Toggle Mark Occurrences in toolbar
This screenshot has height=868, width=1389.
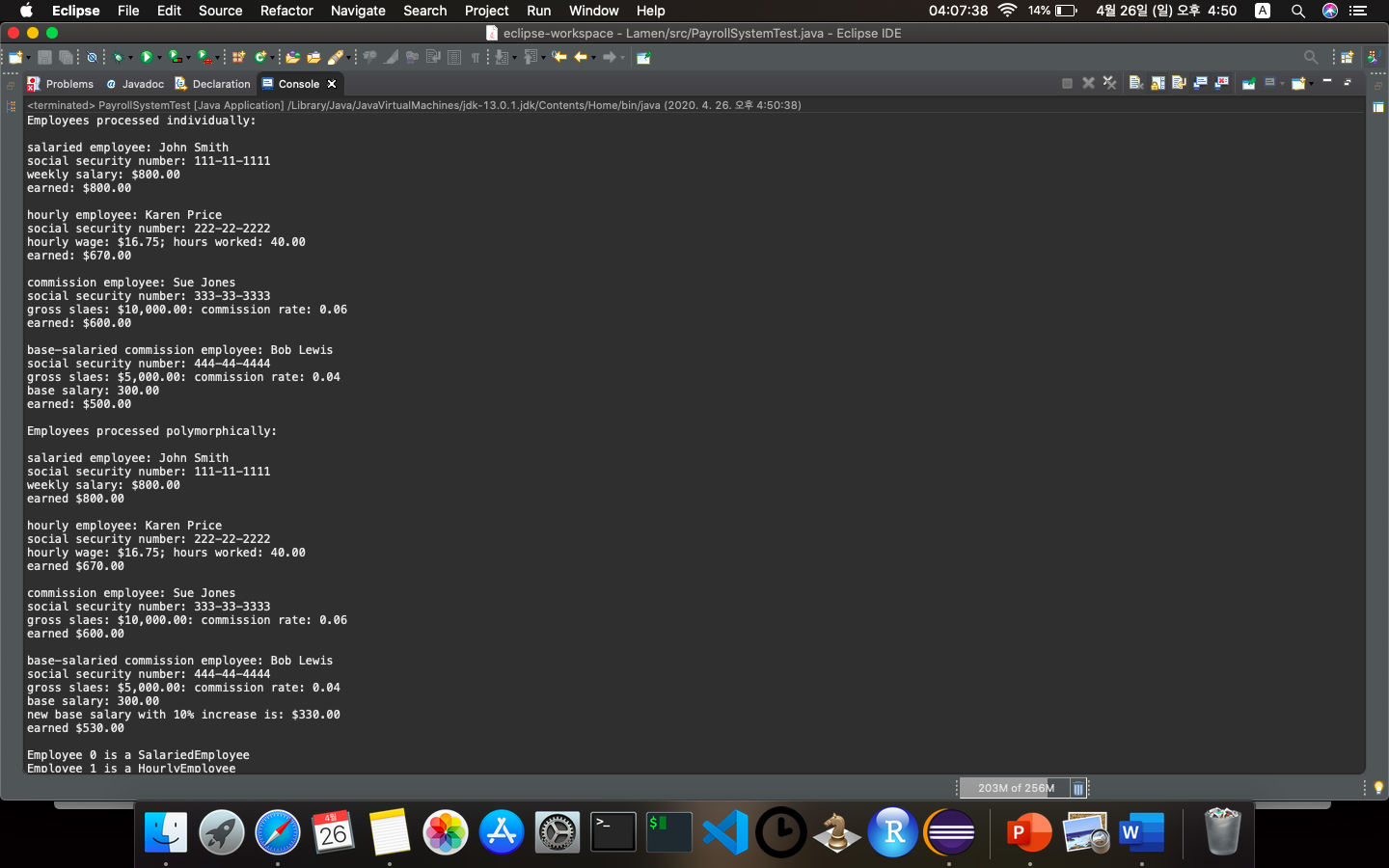pyautogui.click(x=391, y=57)
